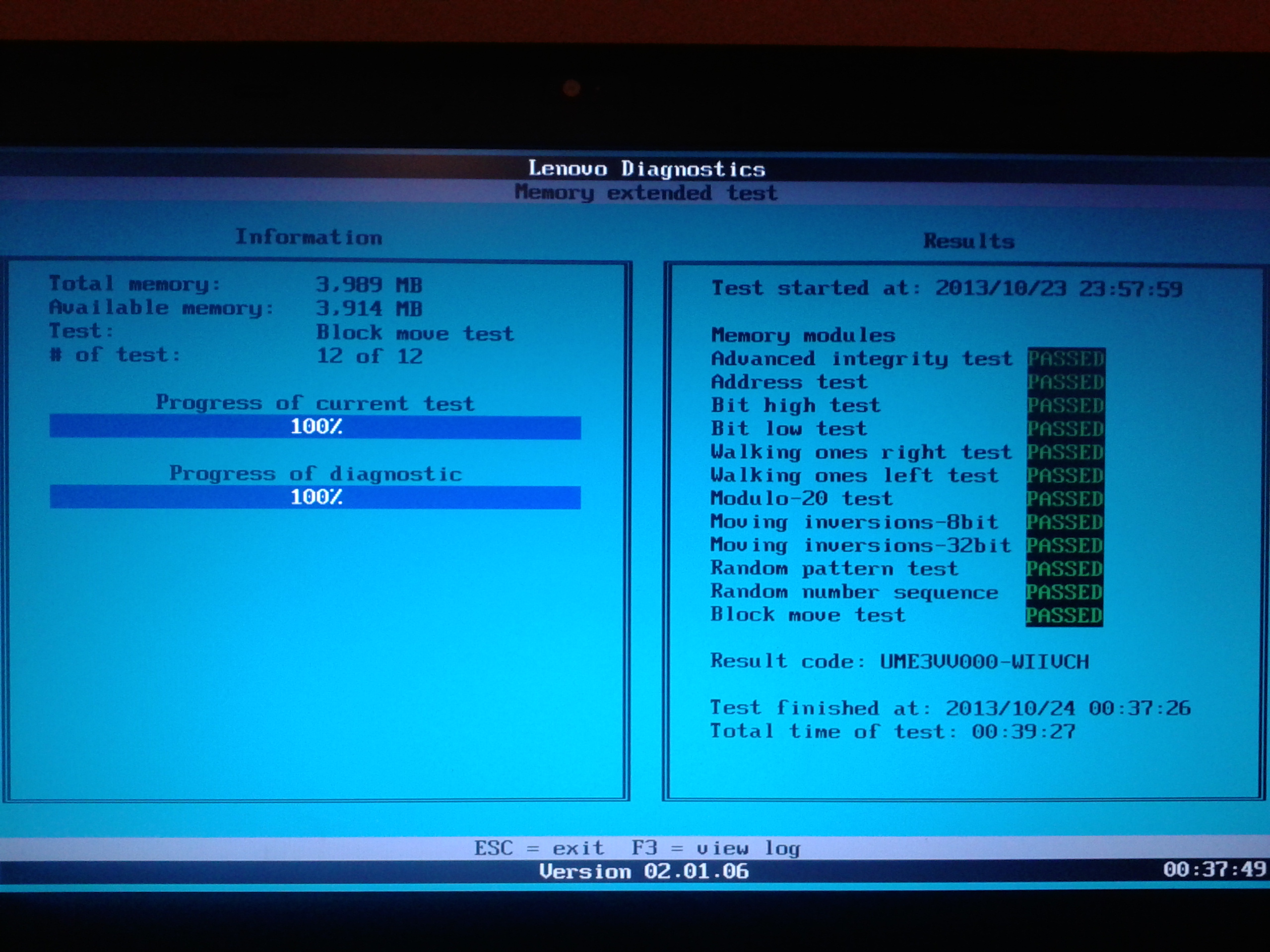Click the 'Information' panel heading
Screen dimensions: 1270x952
tap(309, 237)
